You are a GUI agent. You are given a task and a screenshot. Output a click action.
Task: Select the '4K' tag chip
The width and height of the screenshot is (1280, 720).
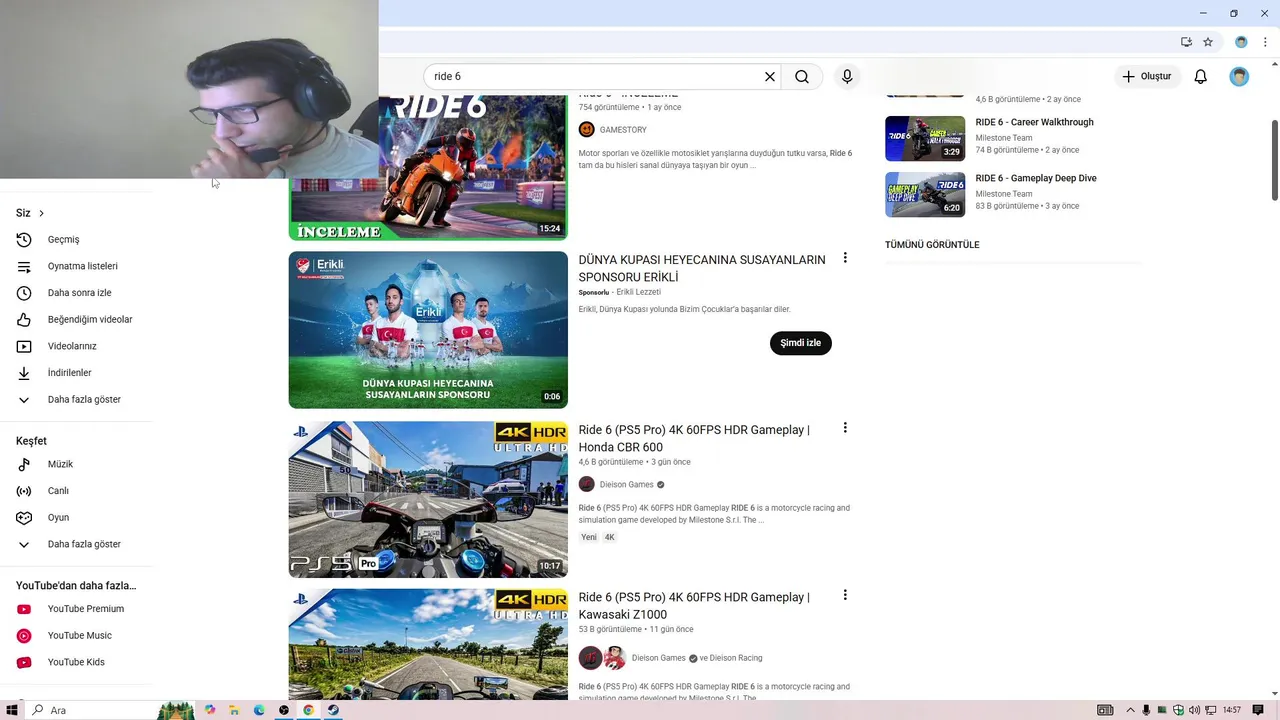[x=610, y=538]
